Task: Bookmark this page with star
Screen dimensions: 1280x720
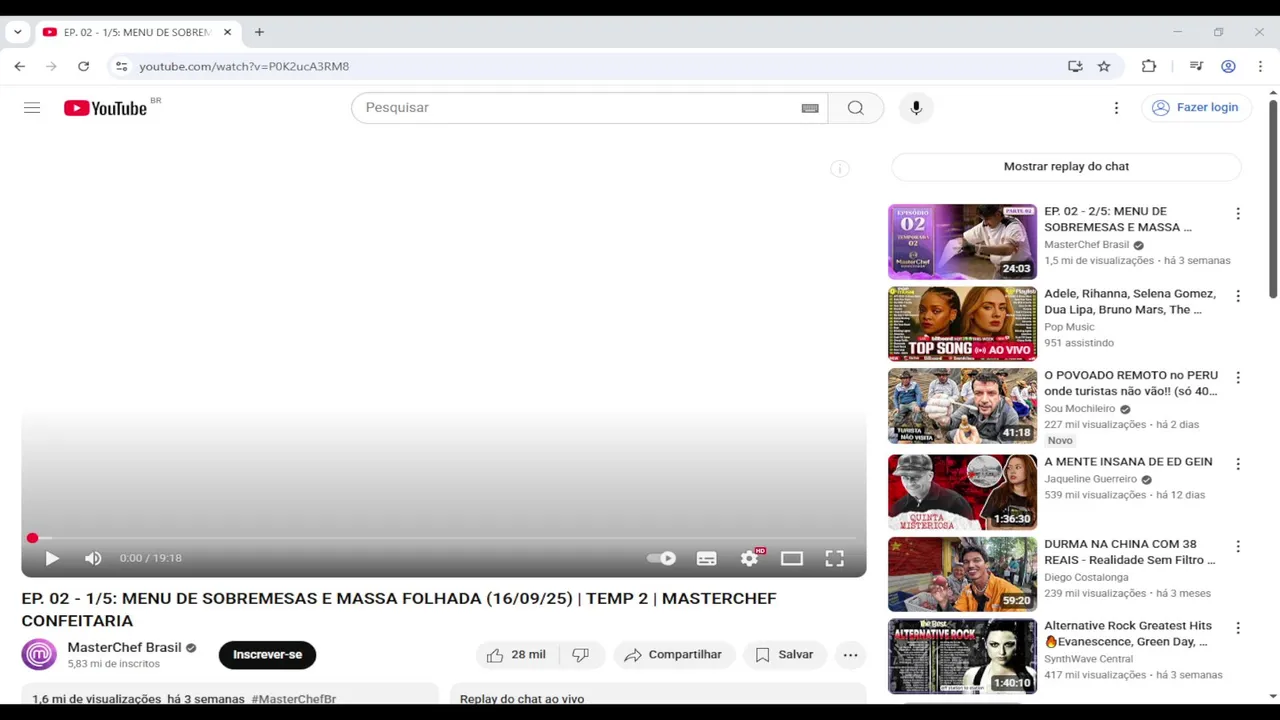Action: tap(1104, 66)
